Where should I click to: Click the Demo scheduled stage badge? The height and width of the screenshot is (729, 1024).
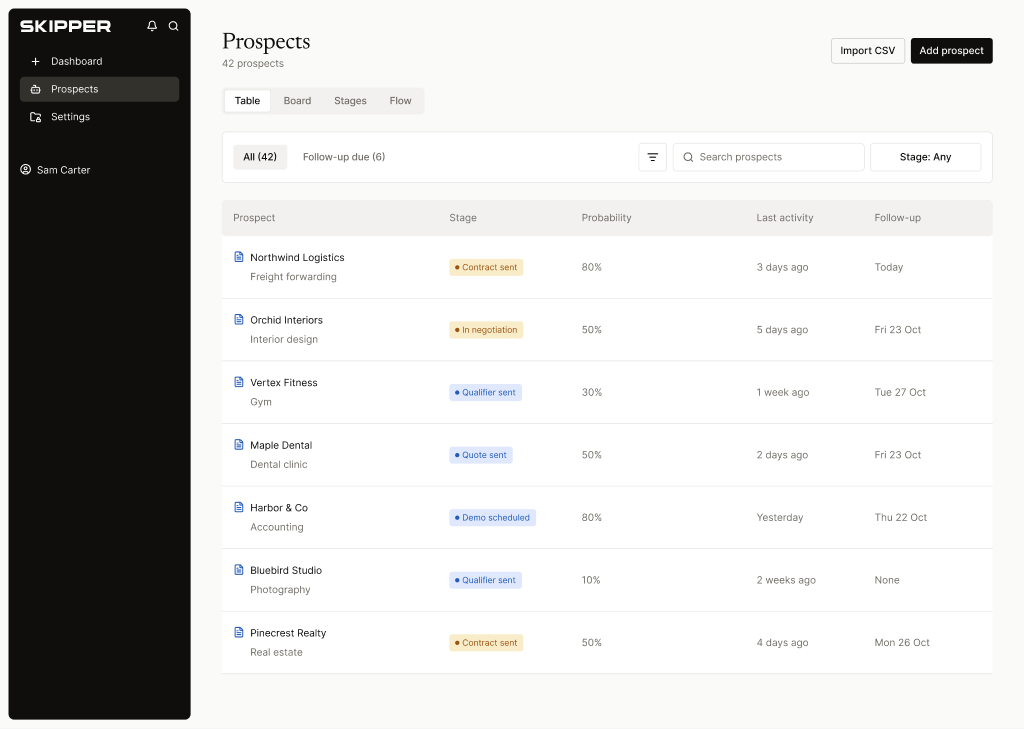[x=492, y=518]
